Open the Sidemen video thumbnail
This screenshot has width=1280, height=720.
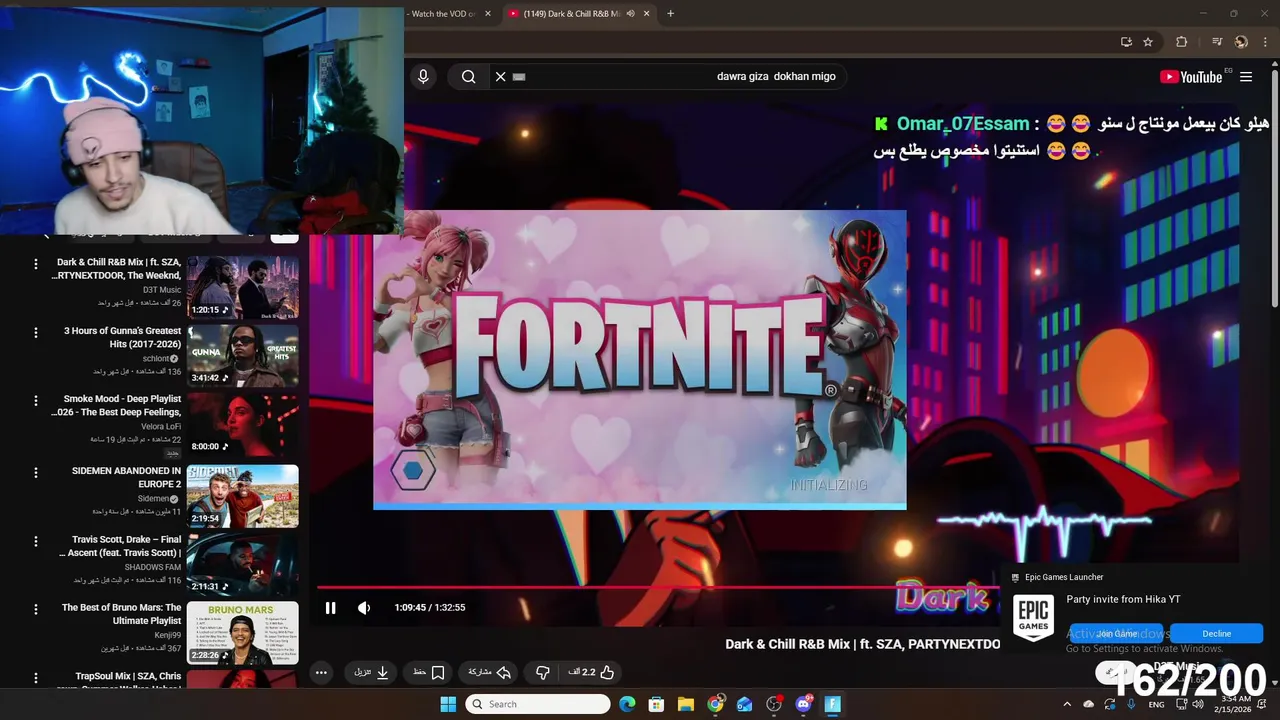[243, 496]
